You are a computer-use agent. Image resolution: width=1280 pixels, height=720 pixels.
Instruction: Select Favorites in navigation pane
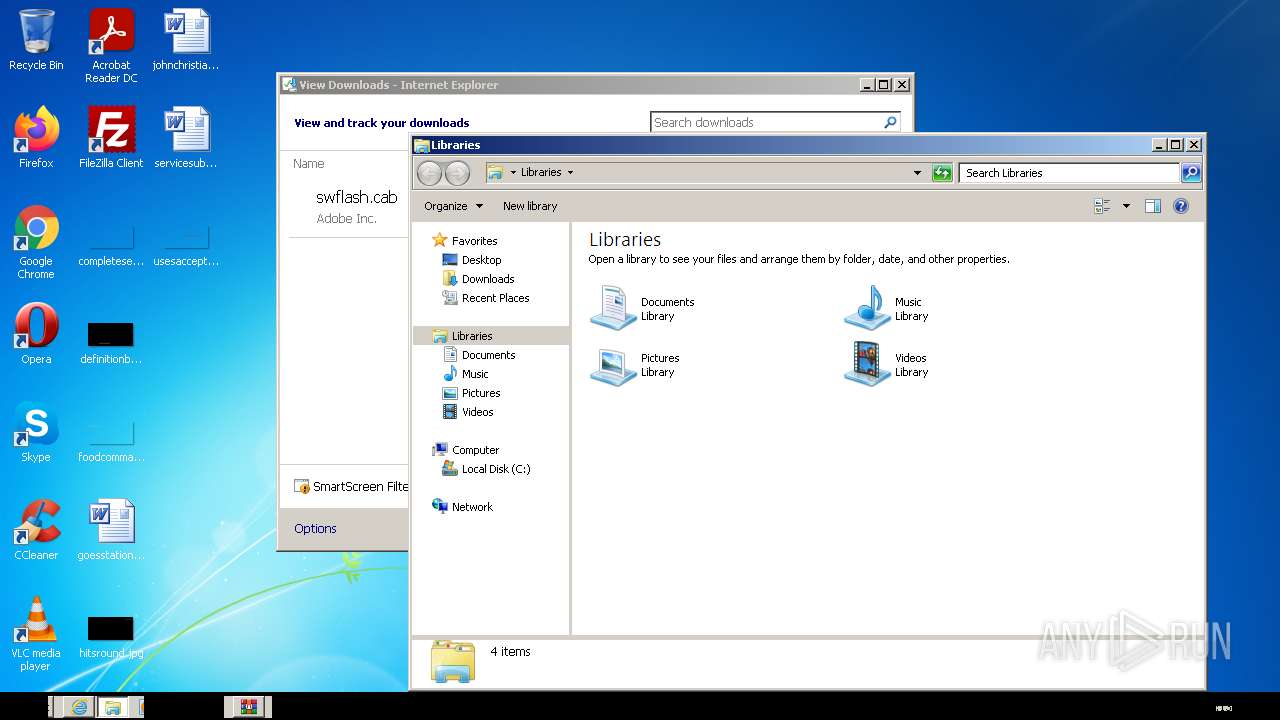tap(474, 241)
